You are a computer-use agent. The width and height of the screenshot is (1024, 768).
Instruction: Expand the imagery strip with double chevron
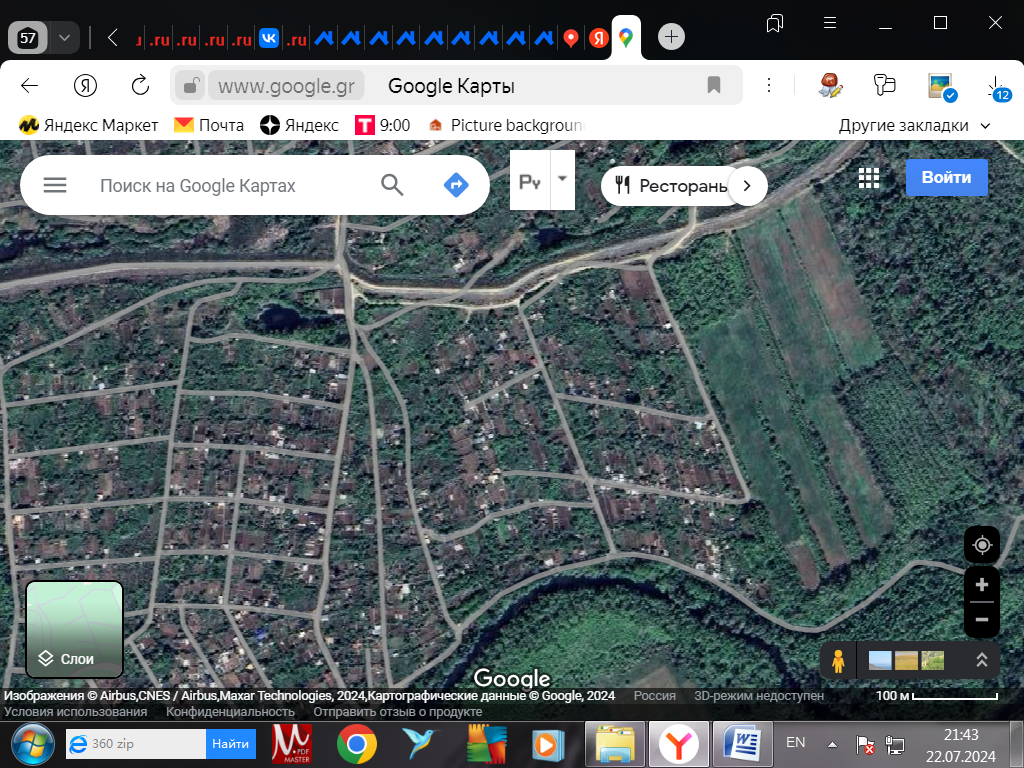click(x=981, y=660)
